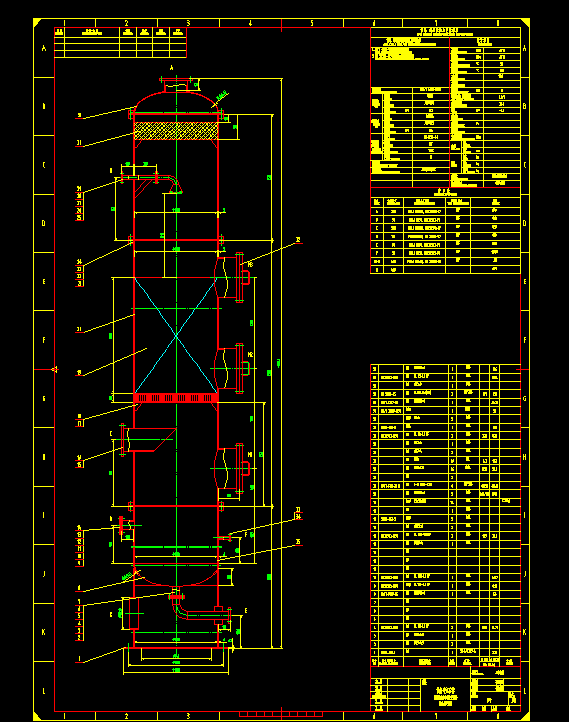The image size is (569, 722).
Task: Click the nozzle schedule table header row
Action: tap(446, 202)
